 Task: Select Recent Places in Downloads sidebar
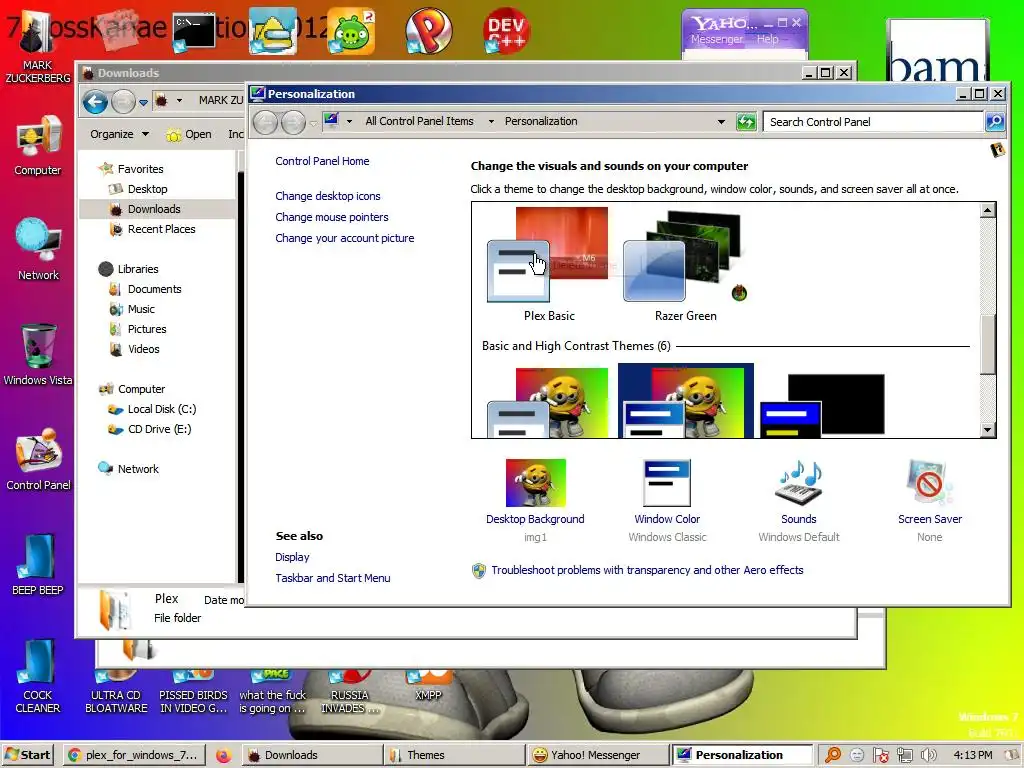161,229
